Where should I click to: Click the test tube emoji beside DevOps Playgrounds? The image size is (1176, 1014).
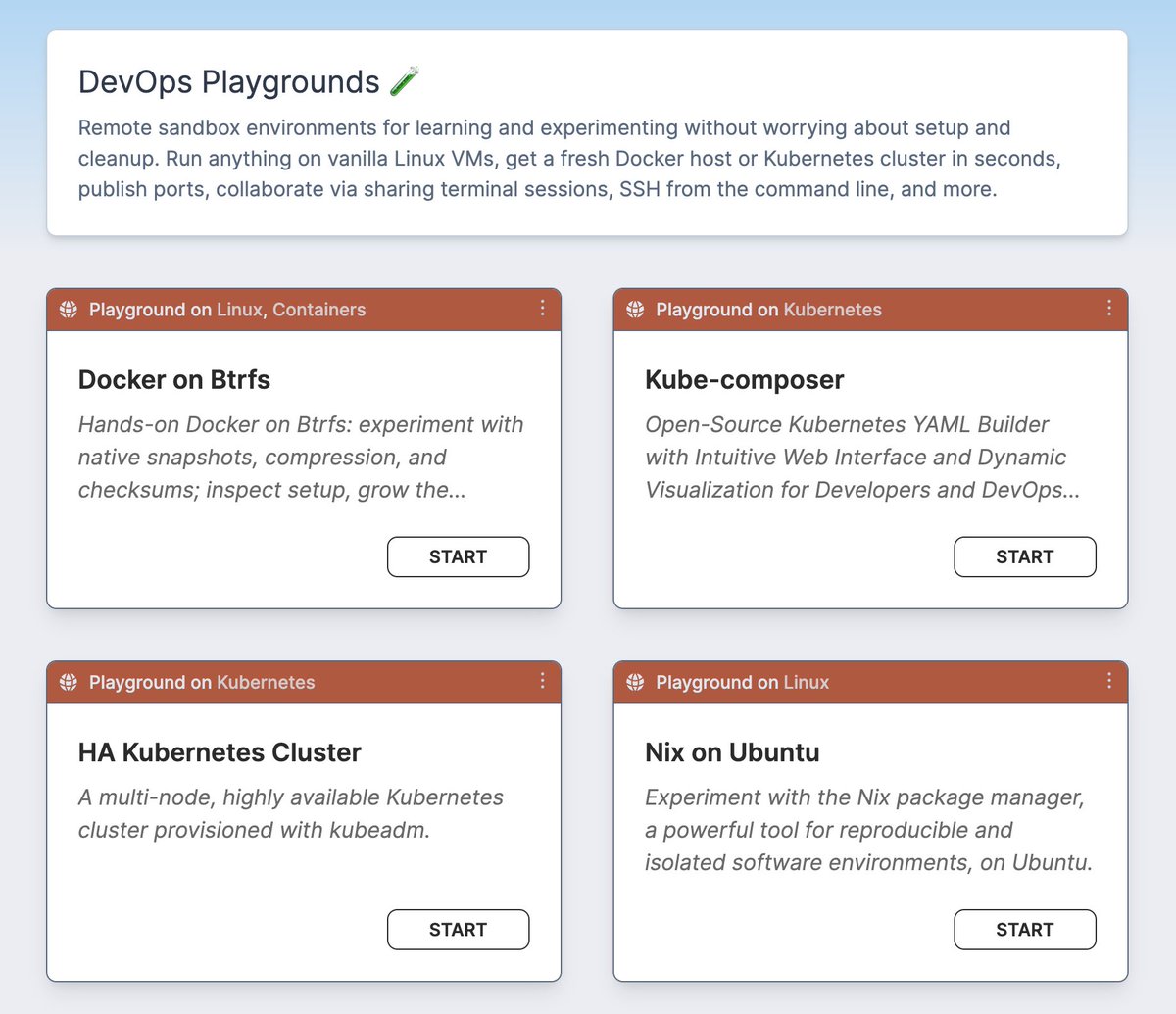point(405,81)
